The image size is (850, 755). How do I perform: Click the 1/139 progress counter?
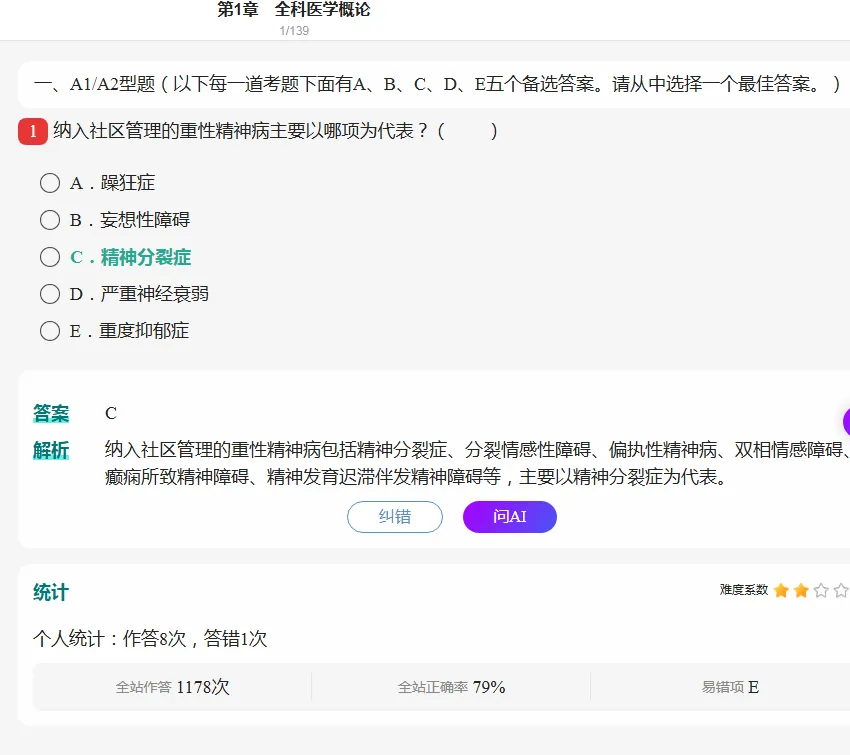(x=294, y=31)
